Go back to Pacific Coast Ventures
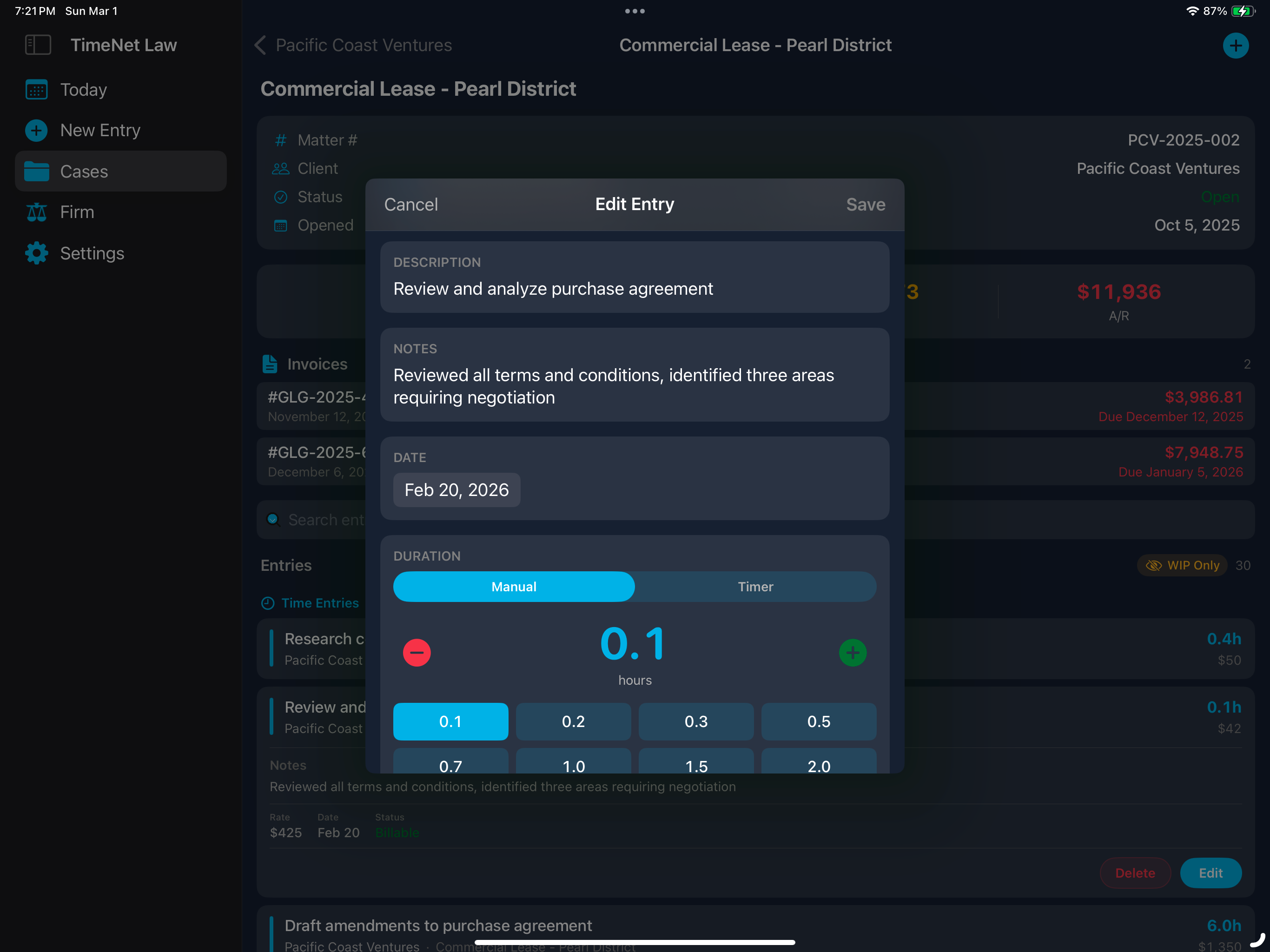 pyautogui.click(x=353, y=45)
